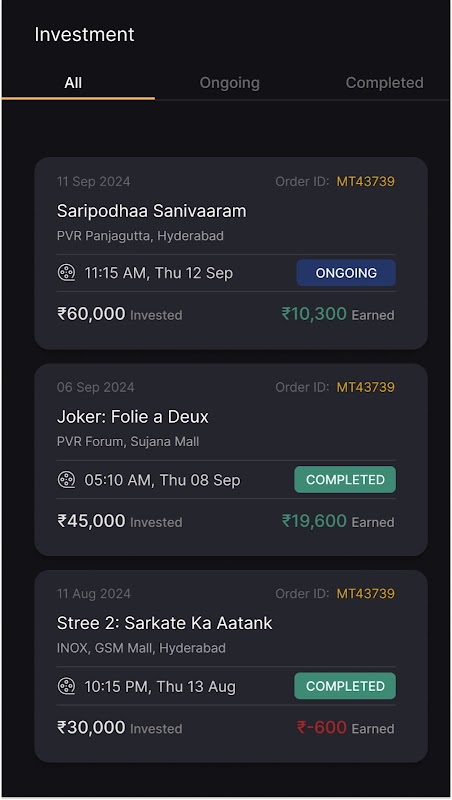Click the ₹60,000 invested amount

point(91,314)
